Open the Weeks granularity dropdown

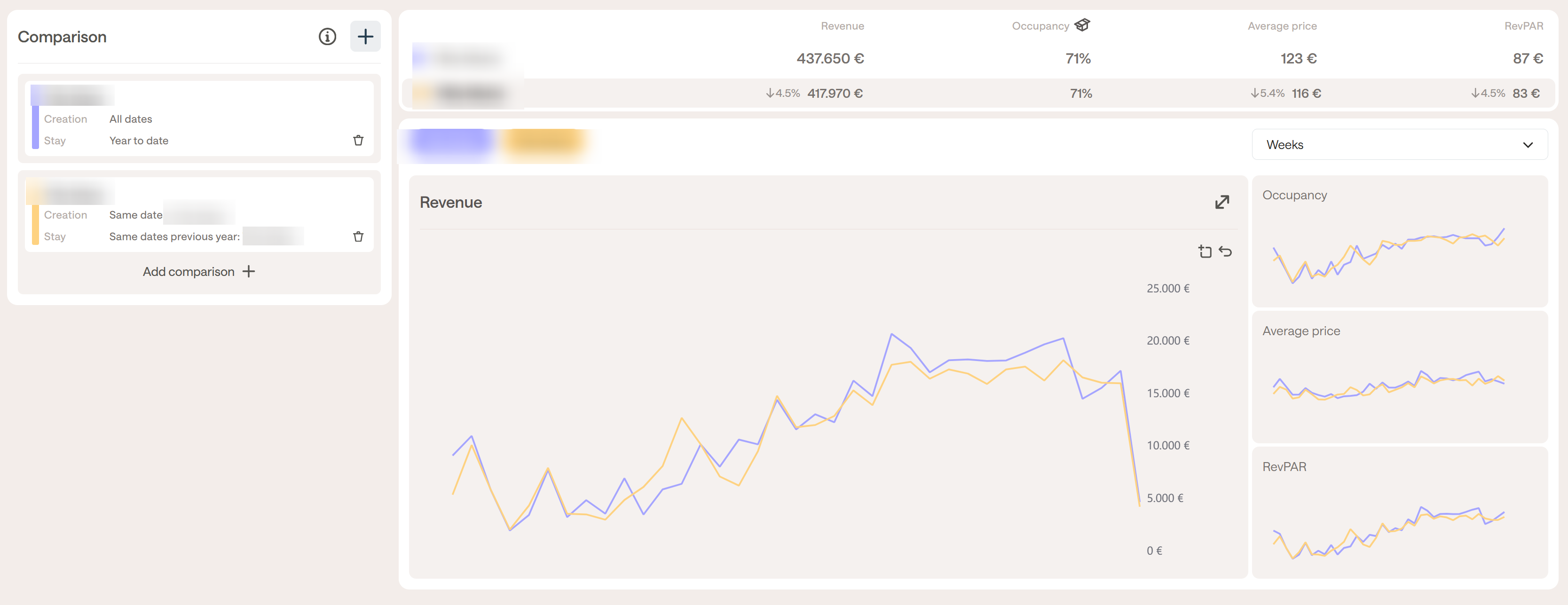pos(1399,145)
